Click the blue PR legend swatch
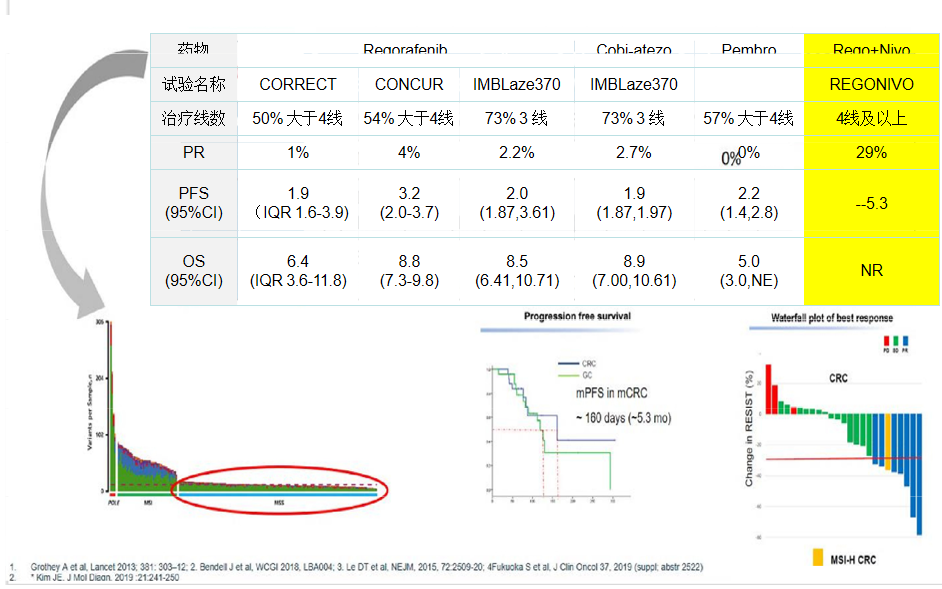 [x=906, y=341]
